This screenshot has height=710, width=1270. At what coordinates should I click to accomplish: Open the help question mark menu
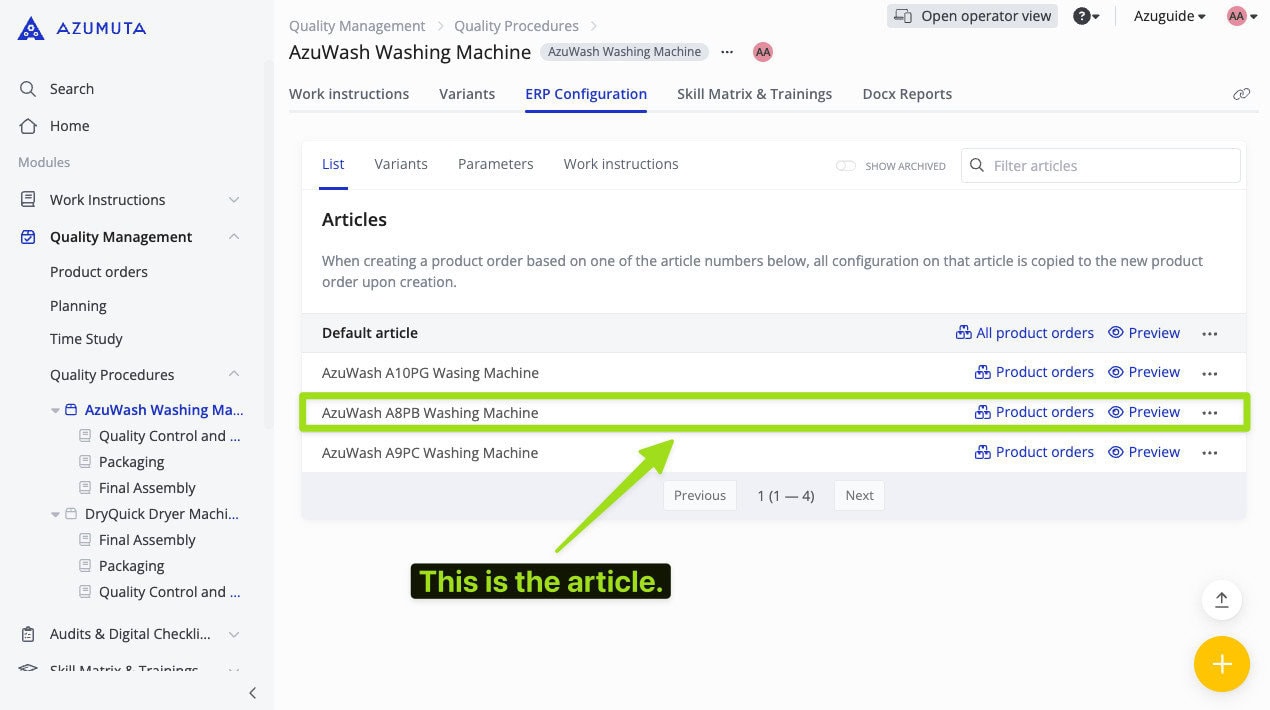[1084, 16]
